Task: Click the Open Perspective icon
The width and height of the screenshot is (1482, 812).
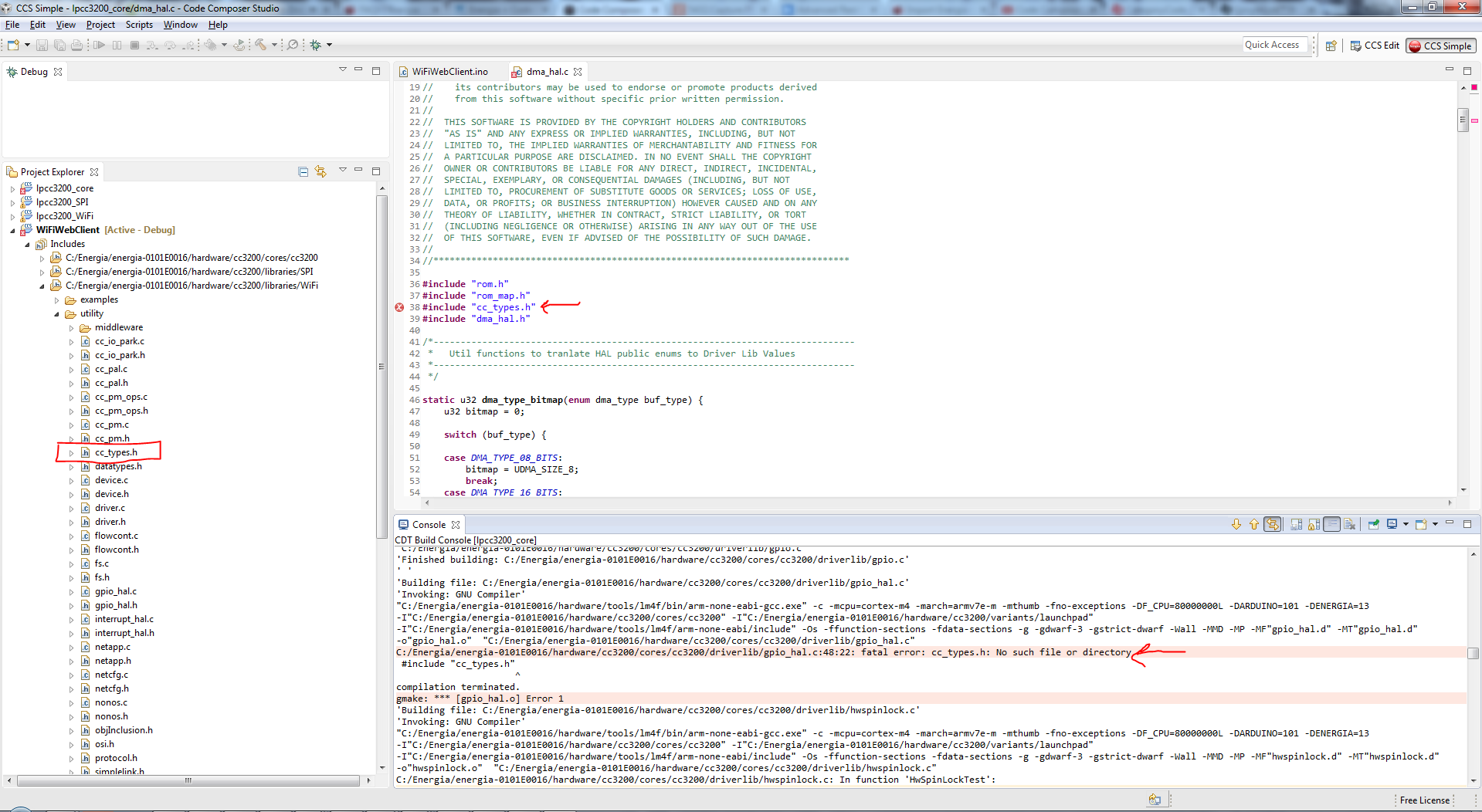Action: (1331, 46)
